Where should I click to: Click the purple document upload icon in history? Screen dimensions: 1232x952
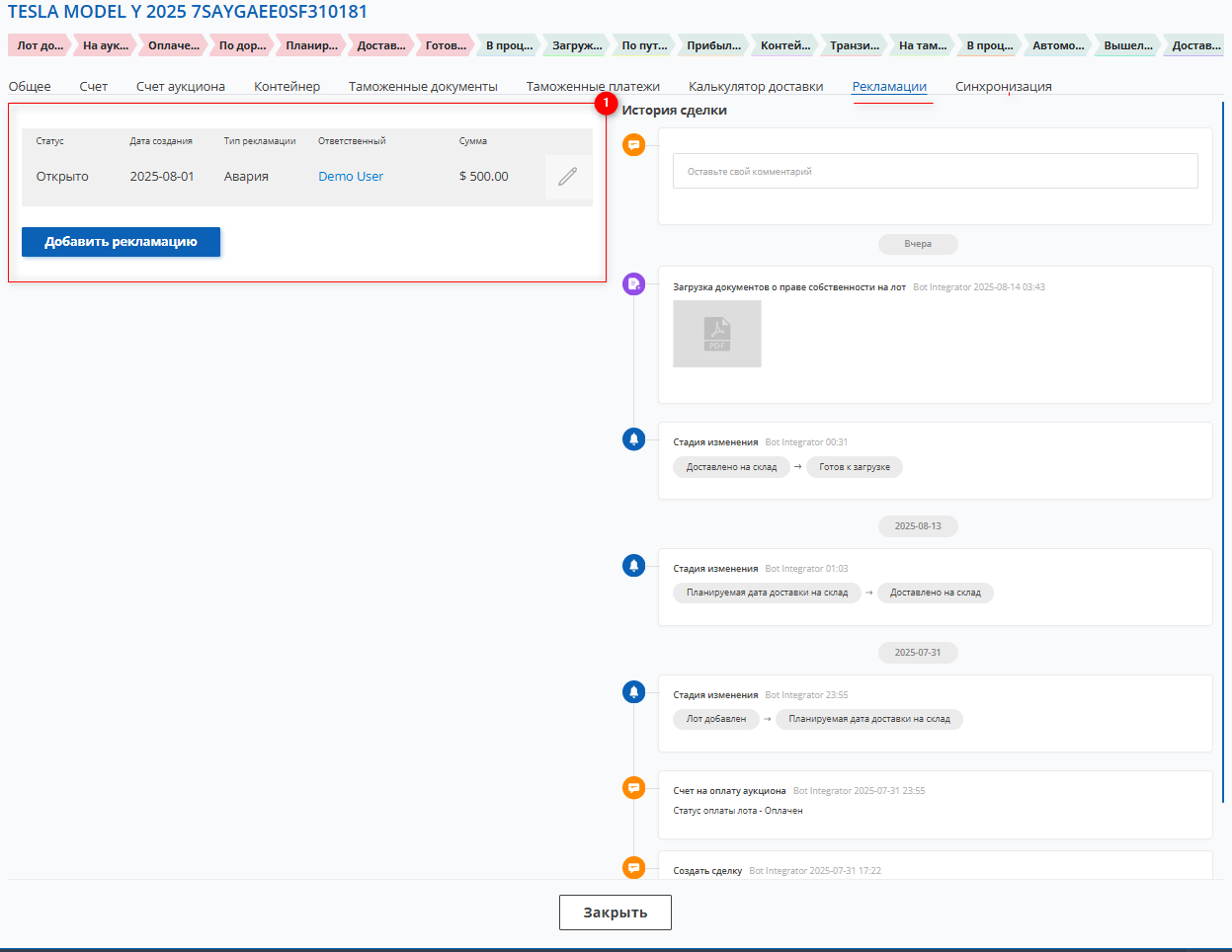[x=634, y=284]
